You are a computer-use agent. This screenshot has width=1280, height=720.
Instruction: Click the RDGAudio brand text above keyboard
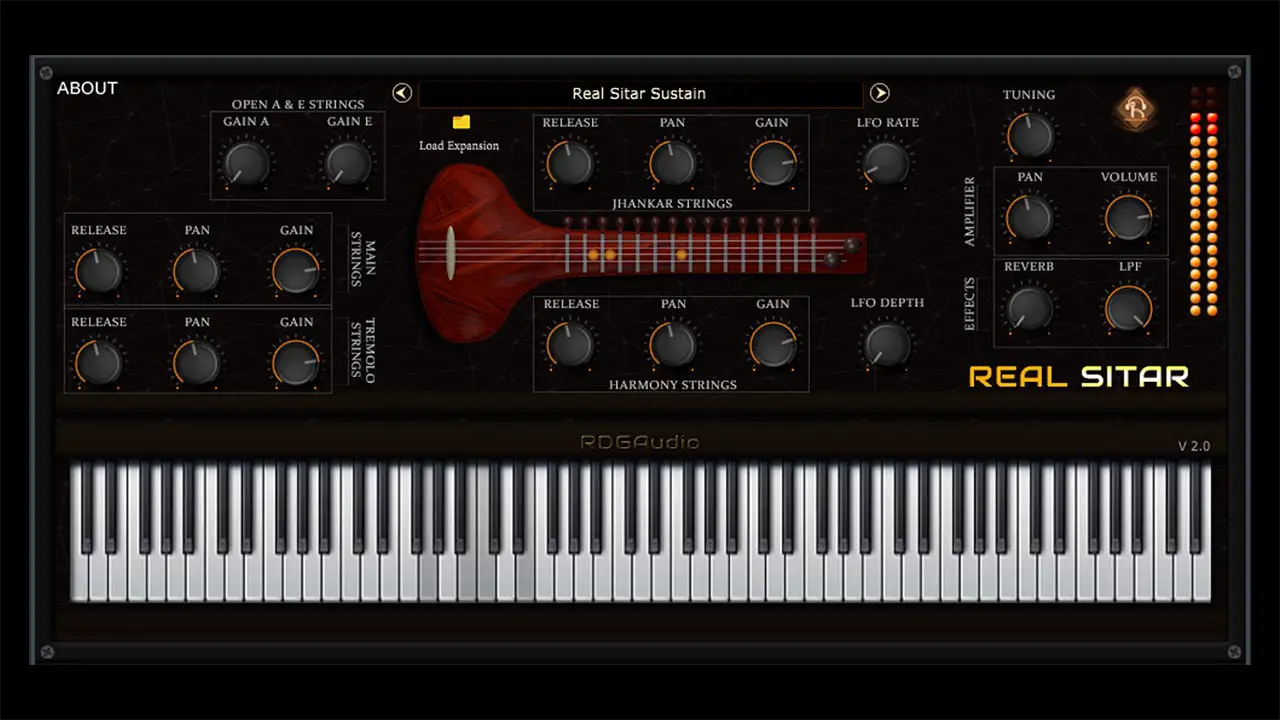point(640,442)
